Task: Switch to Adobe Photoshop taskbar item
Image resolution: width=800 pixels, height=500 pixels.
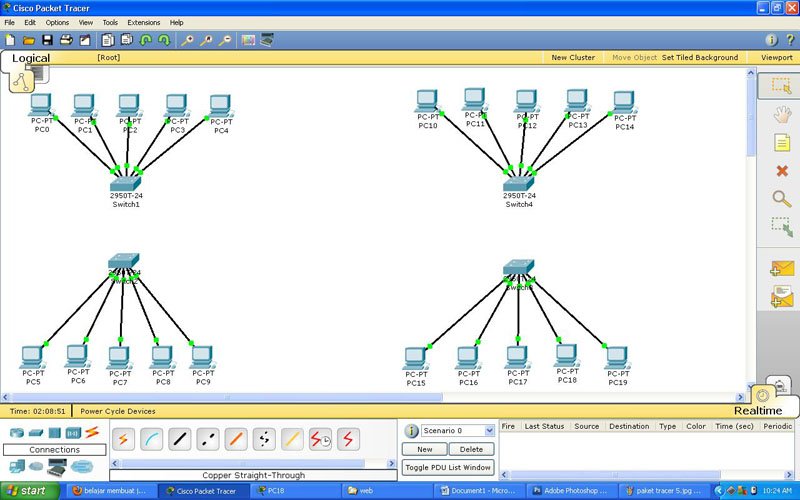Action: (569, 491)
